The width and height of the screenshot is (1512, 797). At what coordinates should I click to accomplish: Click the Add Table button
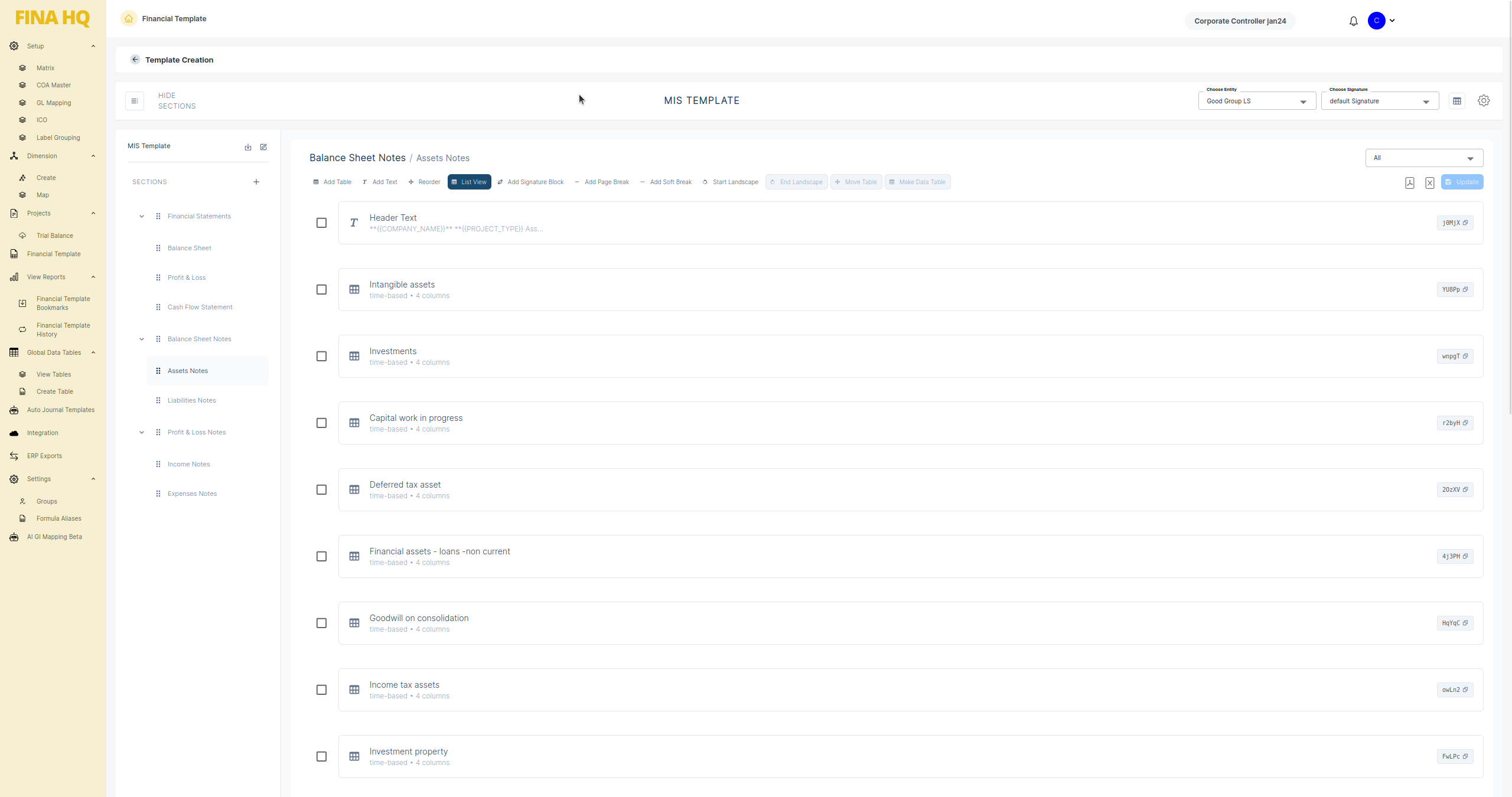[332, 182]
